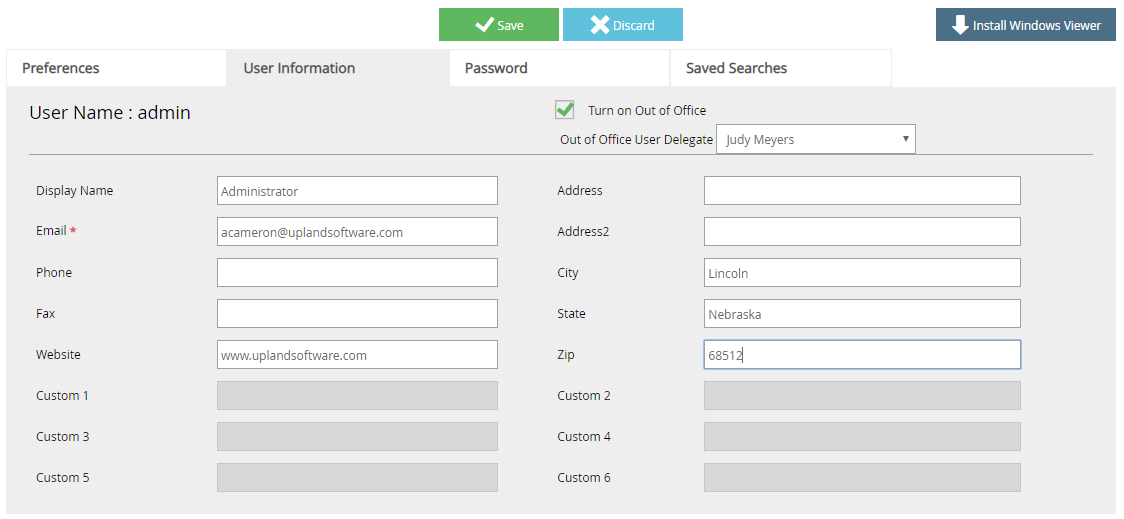Screen dimensions: 1124x519
Task: Click the disabled Custom 1 field
Action: click(x=357, y=396)
